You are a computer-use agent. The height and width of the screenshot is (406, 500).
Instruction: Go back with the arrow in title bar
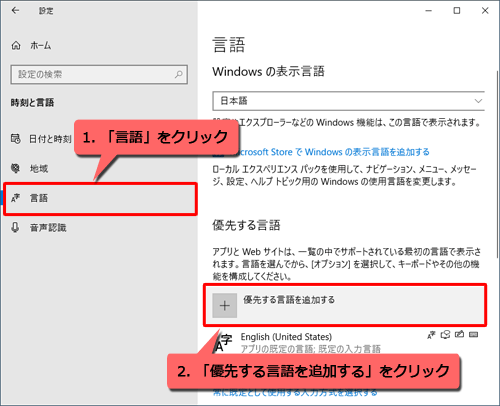point(15,11)
